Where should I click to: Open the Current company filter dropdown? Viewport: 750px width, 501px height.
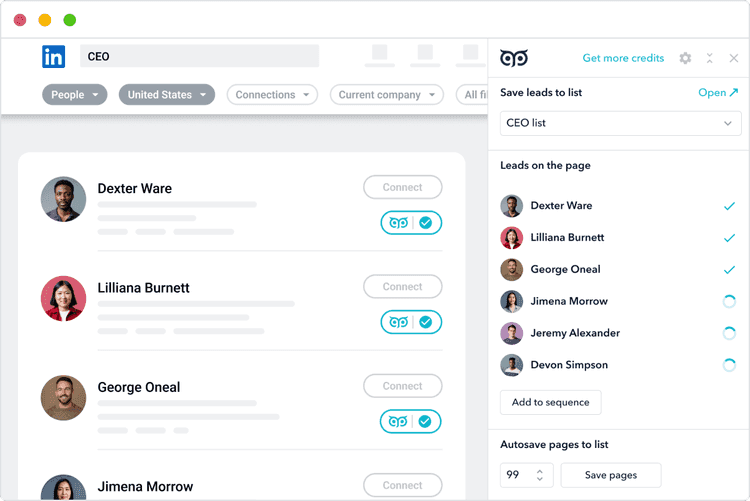click(x=386, y=95)
